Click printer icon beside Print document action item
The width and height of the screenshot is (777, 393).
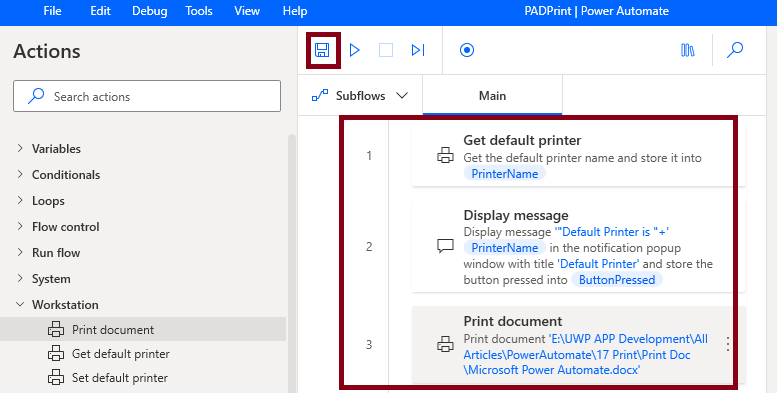coord(56,329)
